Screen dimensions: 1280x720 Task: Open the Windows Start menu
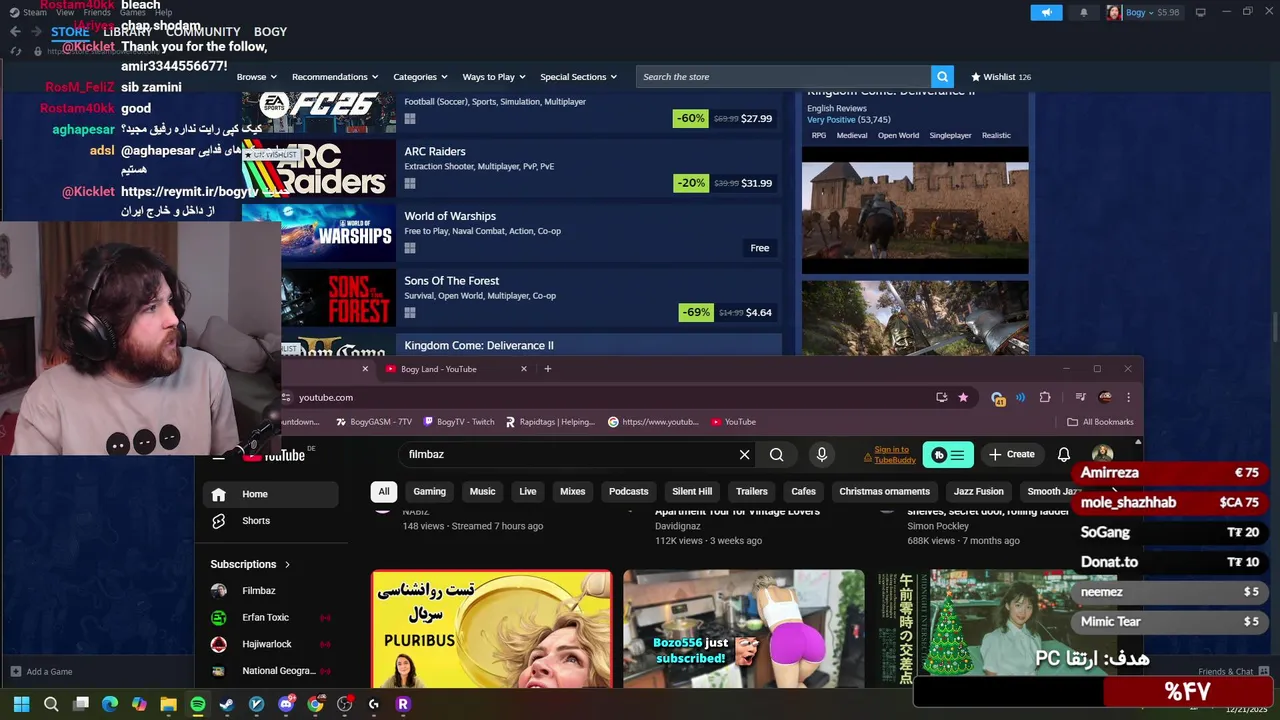tap(21, 704)
